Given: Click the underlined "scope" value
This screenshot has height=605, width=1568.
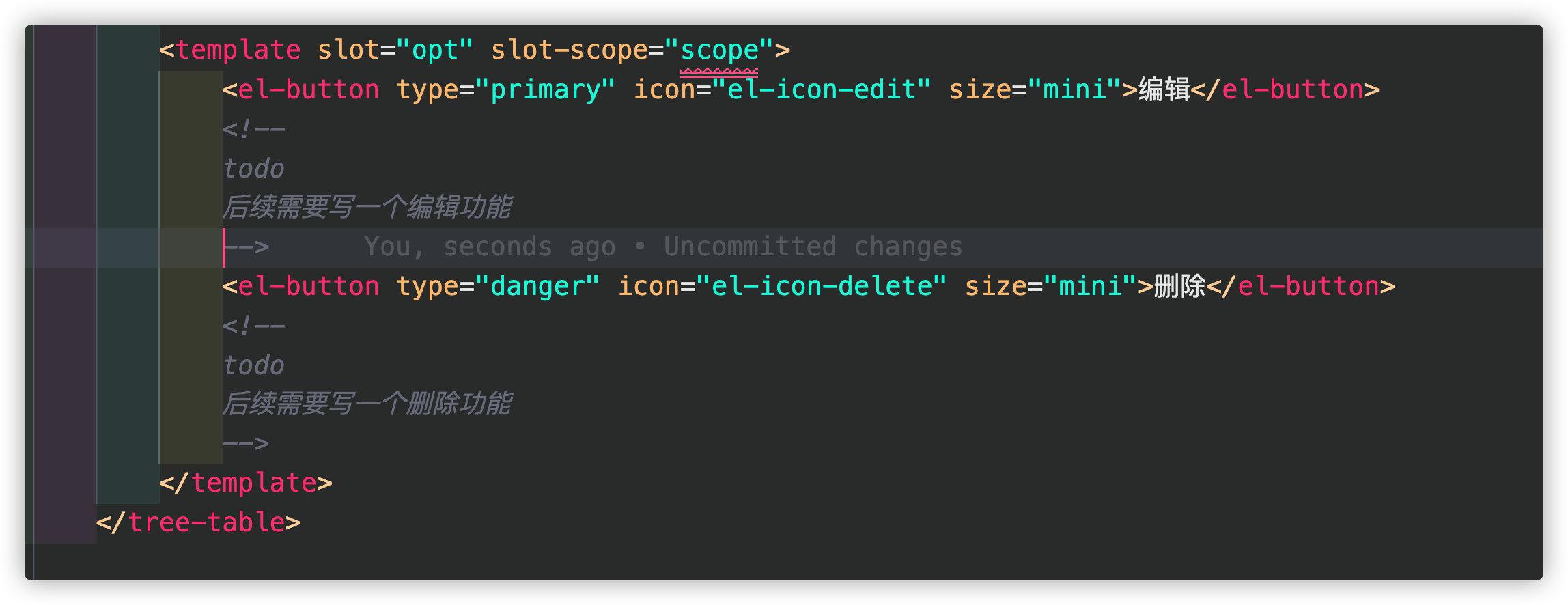Looking at the screenshot, I should click(x=719, y=50).
